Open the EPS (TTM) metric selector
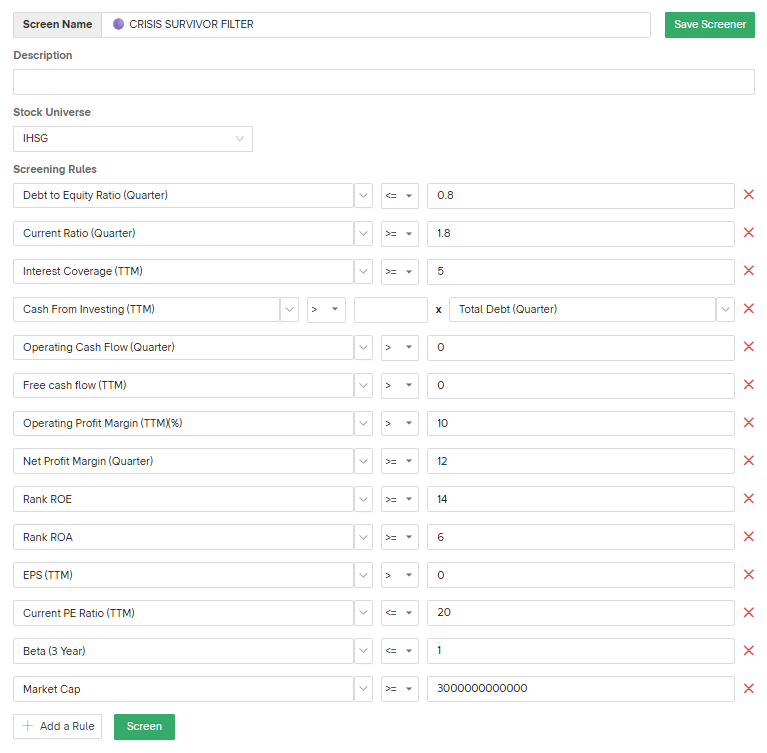The height and width of the screenshot is (753, 767). [x=363, y=575]
